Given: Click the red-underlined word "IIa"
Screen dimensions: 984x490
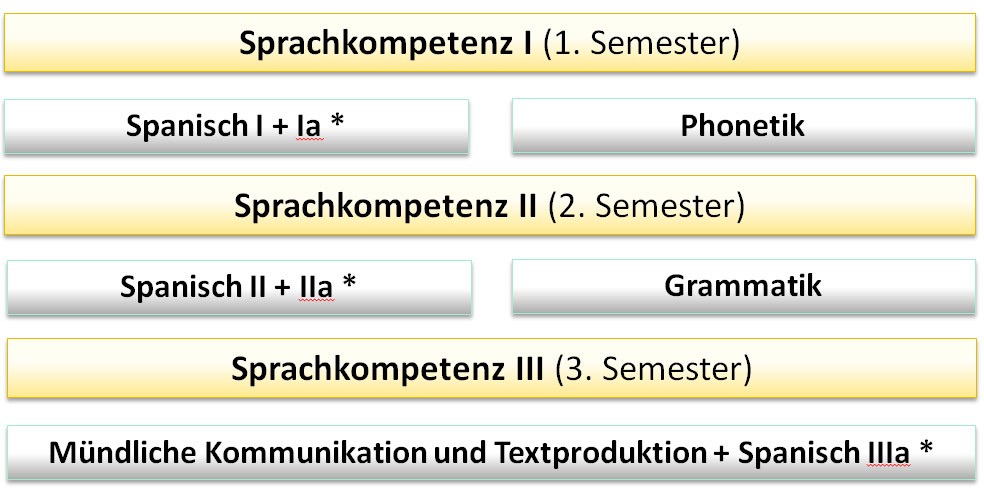Looking at the screenshot, I should (x=316, y=287).
